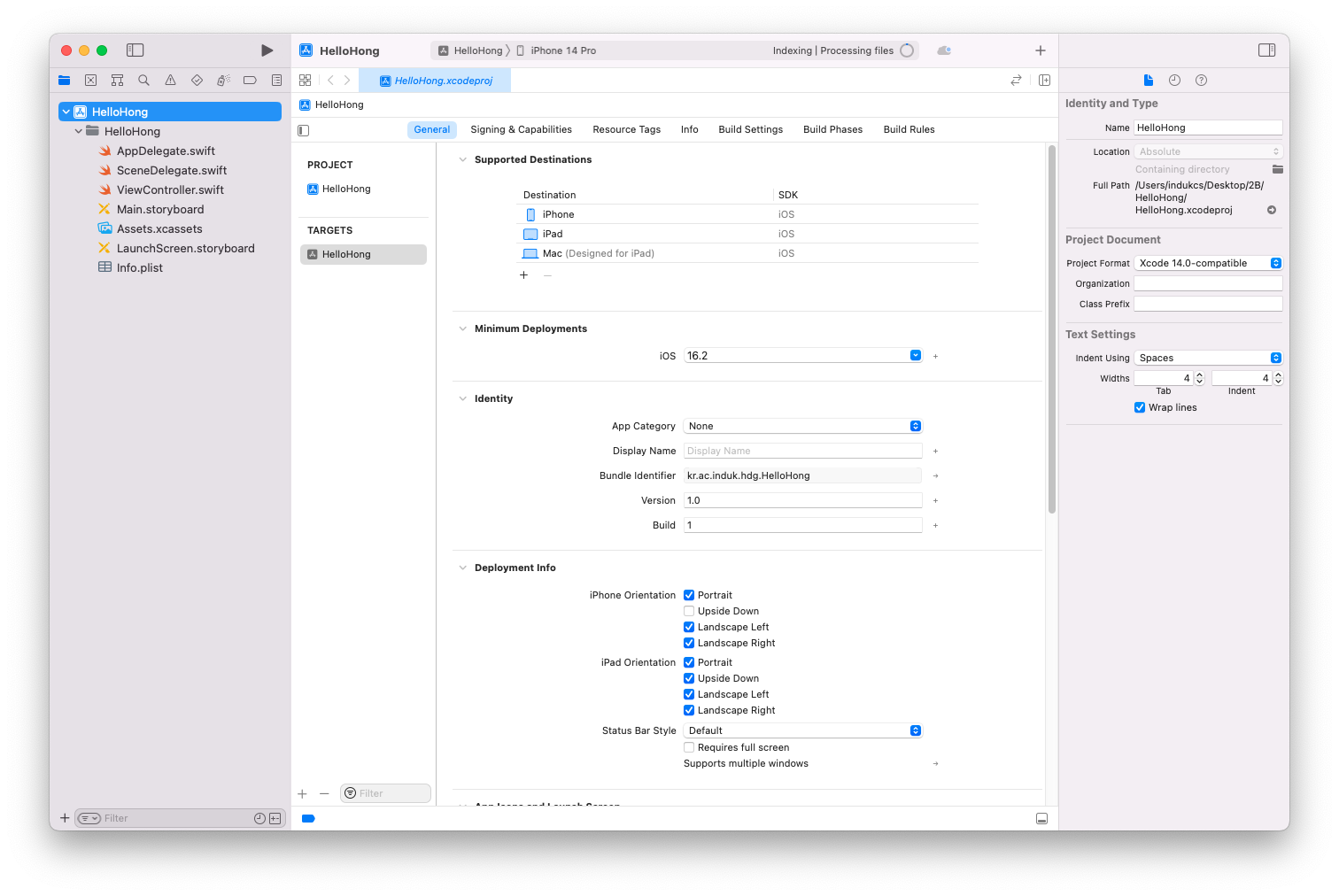Click the Display Name field
Viewport: 1339px width, 896px height.
(802, 451)
